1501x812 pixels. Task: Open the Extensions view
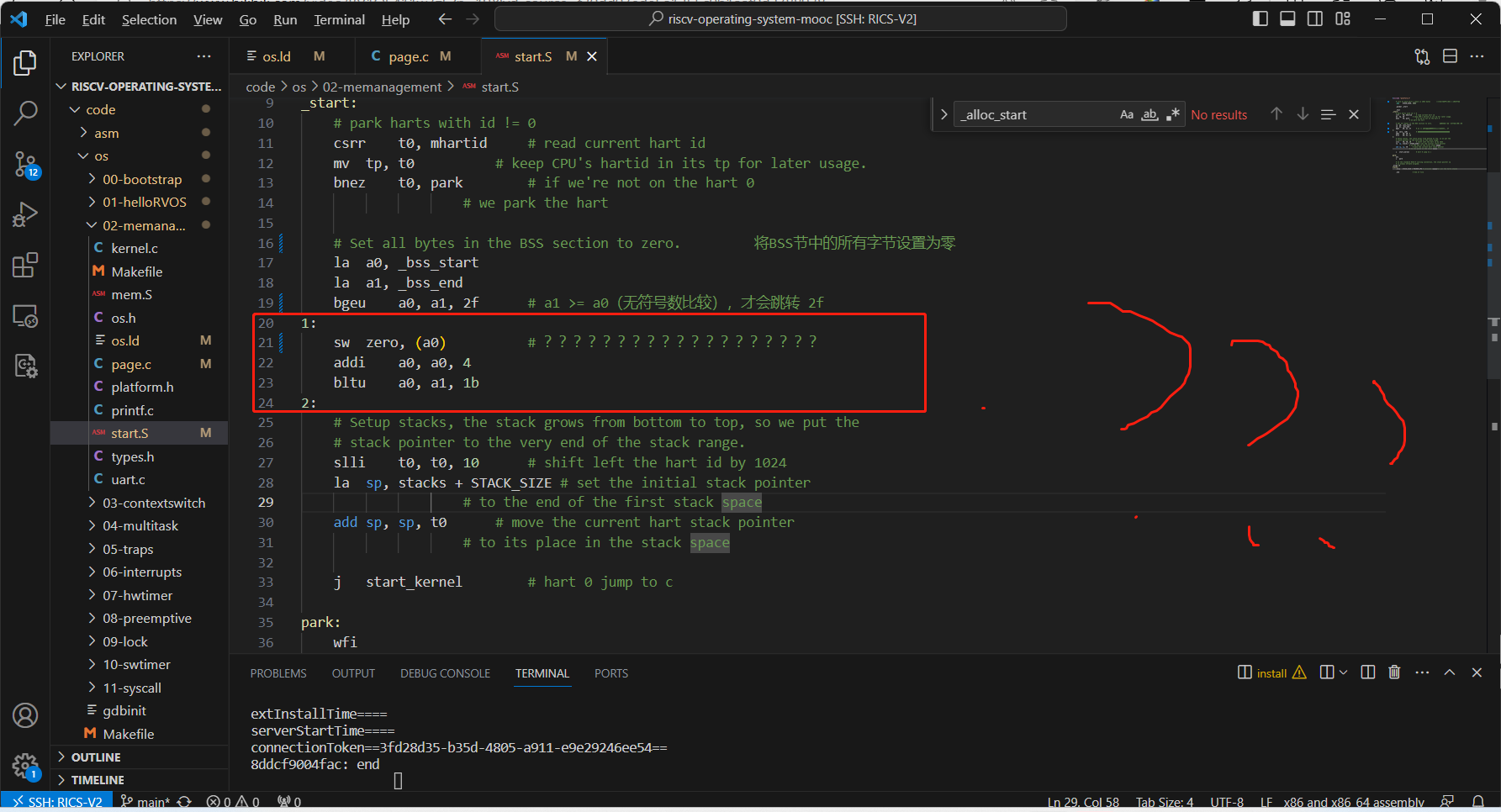[x=25, y=266]
